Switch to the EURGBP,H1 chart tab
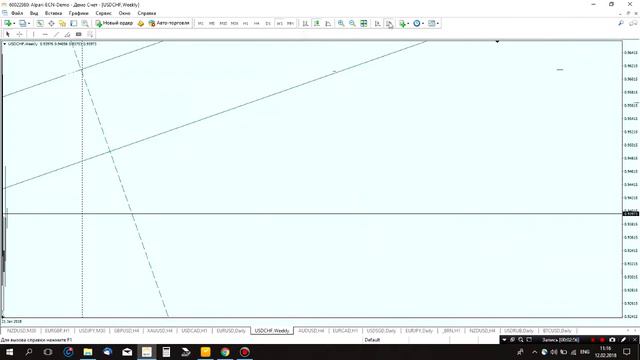The width and height of the screenshot is (640, 360). 57,331
